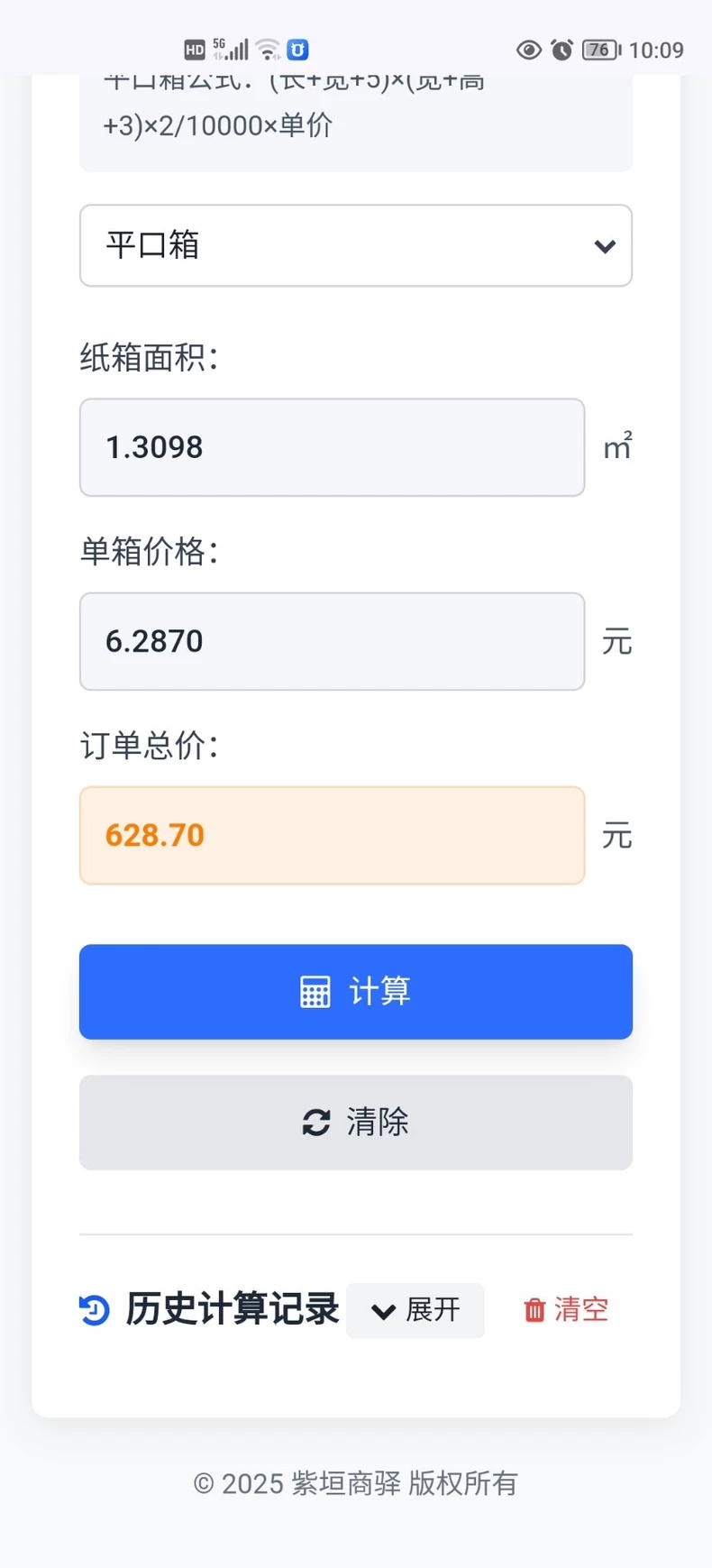Open the 平口箱 box type dropdown

[356, 245]
